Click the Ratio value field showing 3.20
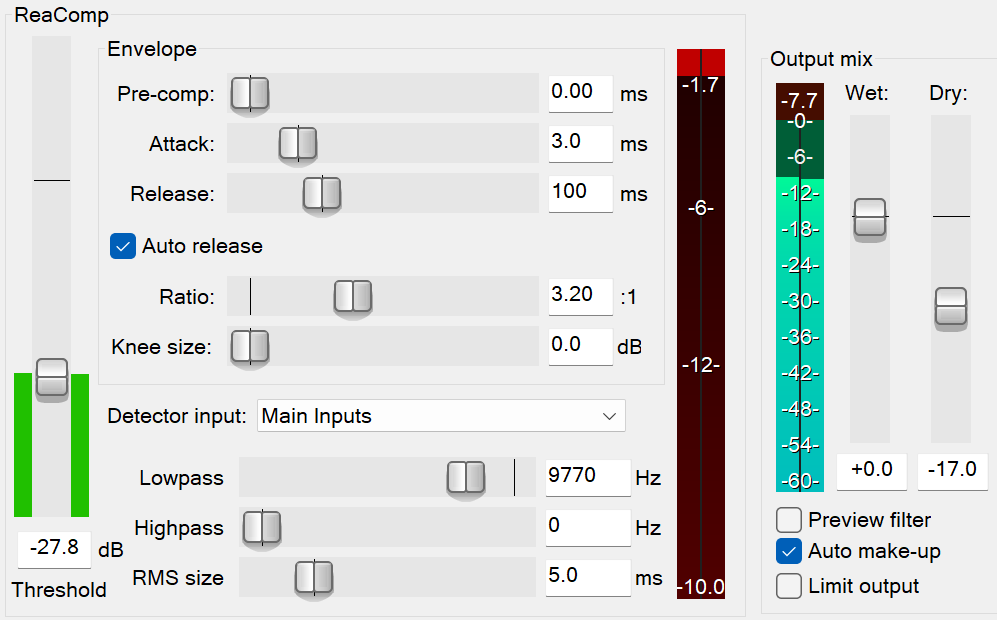 580,297
